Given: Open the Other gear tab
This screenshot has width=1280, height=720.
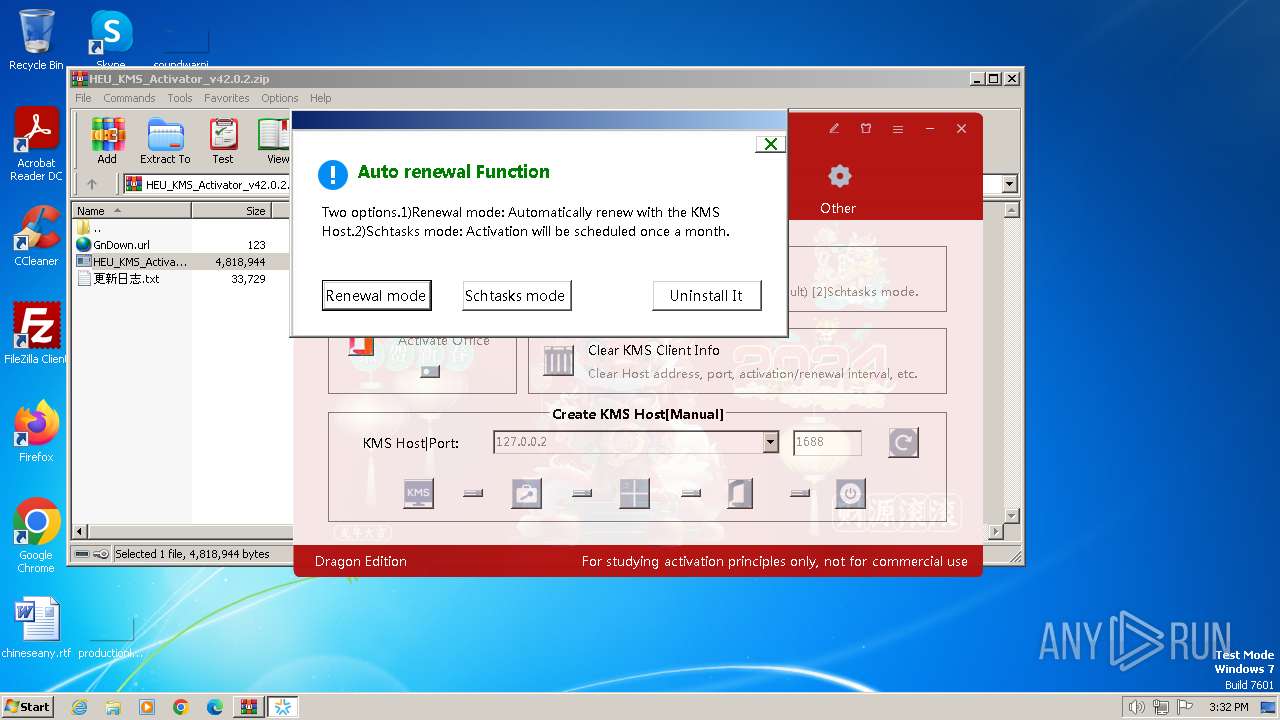Looking at the screenshot, I should tap(838, 189).
